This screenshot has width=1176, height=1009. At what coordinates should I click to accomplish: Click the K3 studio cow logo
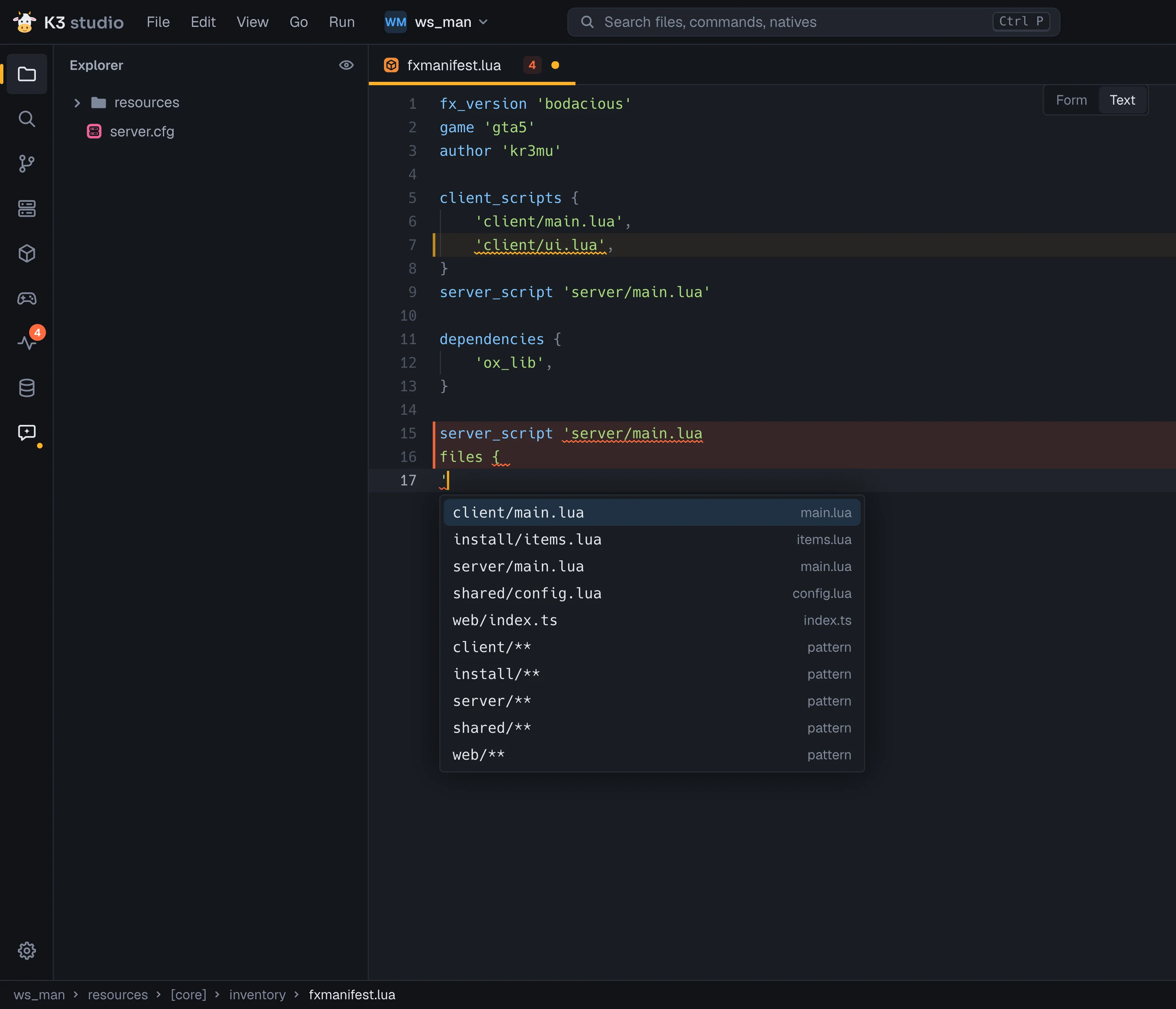tap(24, 22)
